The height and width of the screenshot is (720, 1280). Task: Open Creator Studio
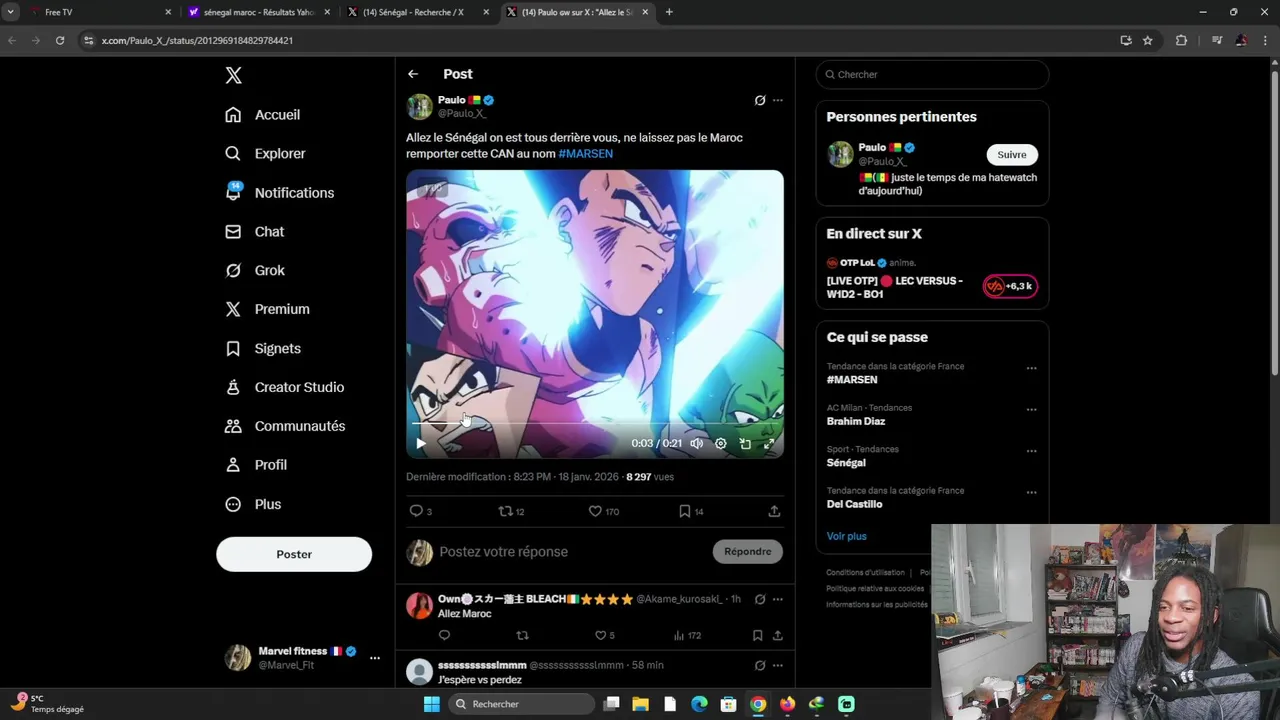click(284, 387)
